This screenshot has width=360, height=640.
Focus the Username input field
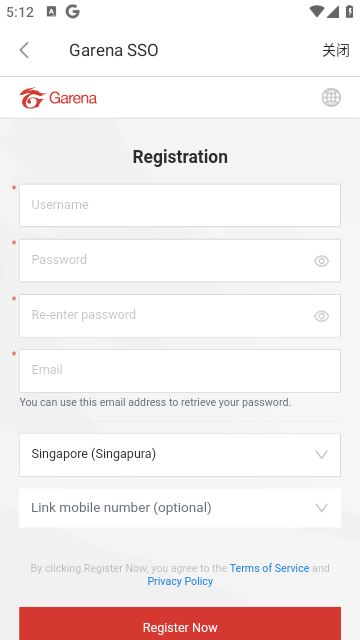tap(180, 205)
